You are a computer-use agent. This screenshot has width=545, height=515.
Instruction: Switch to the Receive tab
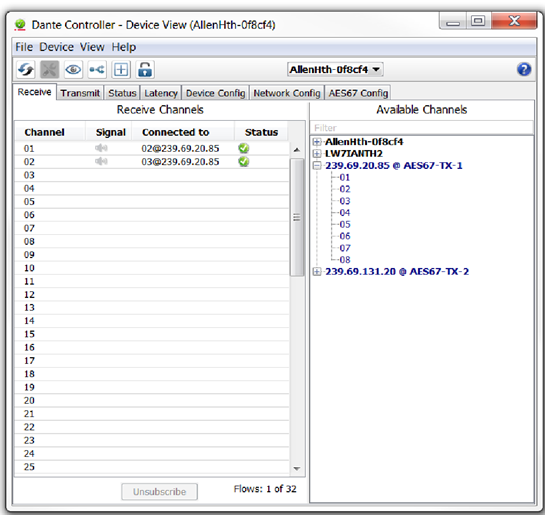(x=34, y=92)
